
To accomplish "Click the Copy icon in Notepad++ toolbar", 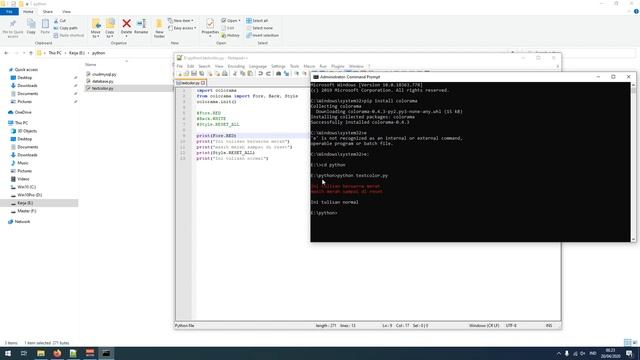I will [x=242, y=73].
